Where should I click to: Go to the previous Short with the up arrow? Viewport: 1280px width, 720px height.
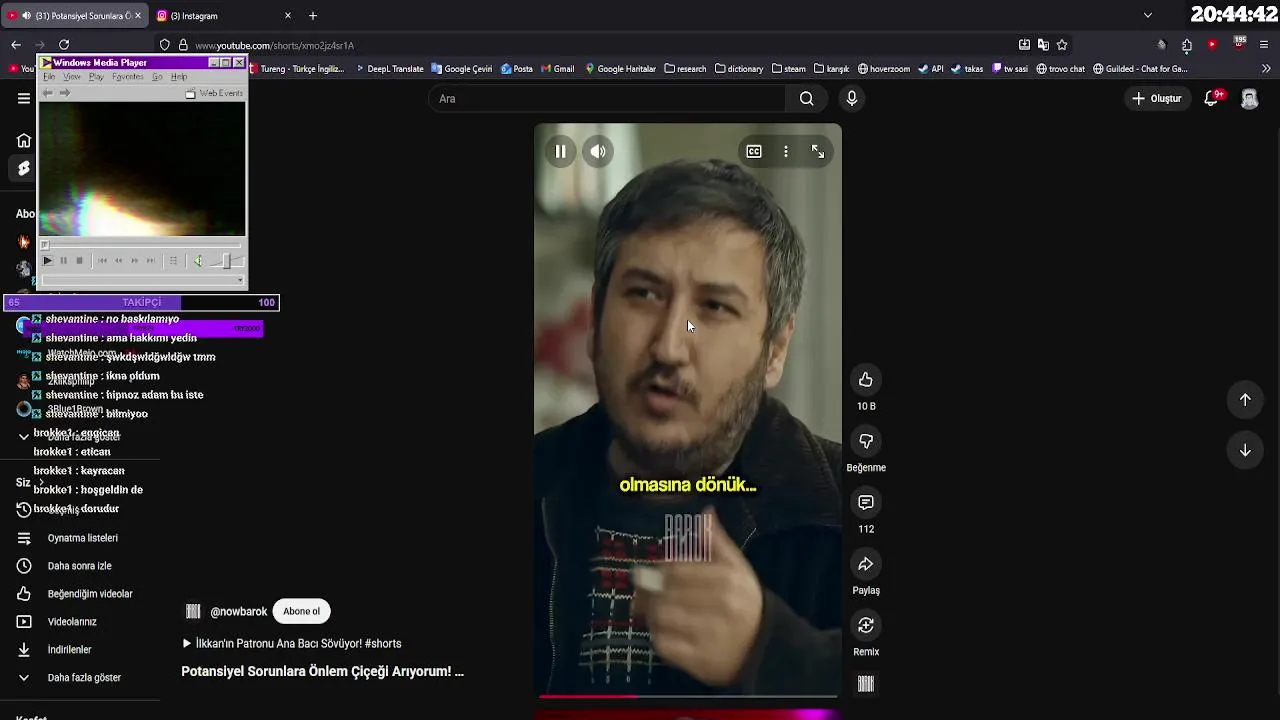[1245, 400]
